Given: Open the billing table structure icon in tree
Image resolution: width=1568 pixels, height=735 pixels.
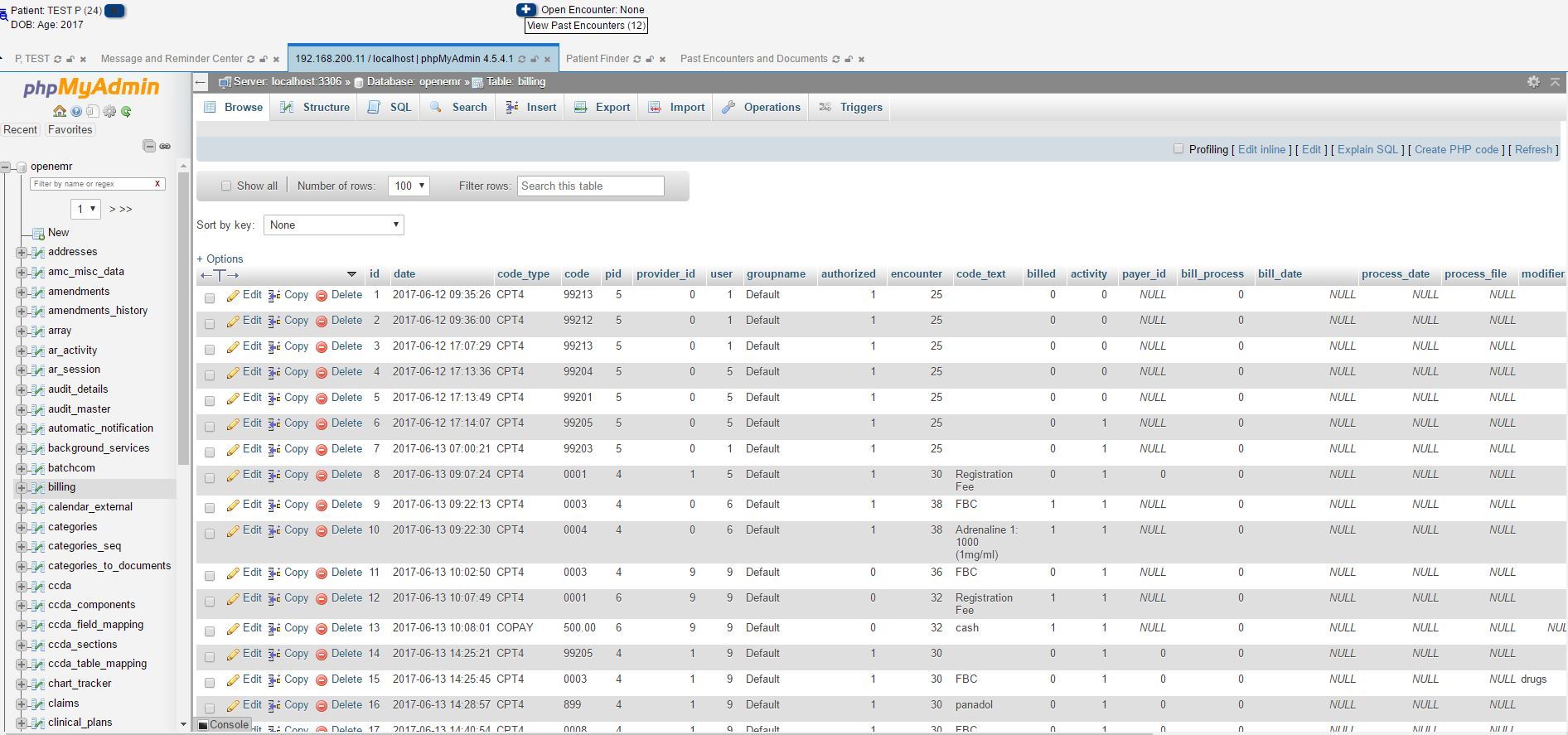Looking at the screenshot, I should point(37,487).
